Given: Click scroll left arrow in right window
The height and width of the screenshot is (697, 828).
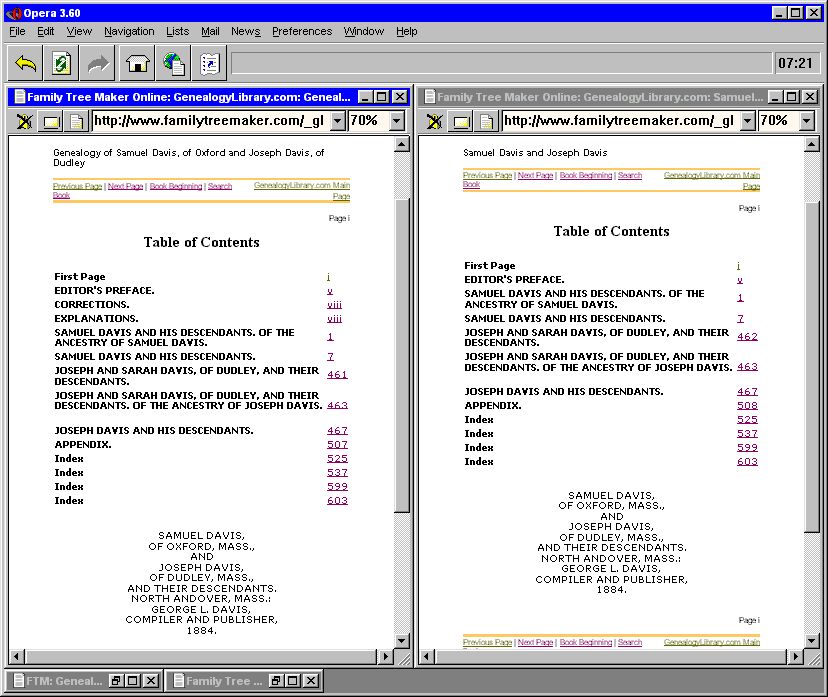Looking at the screenshot, I should click(x=427, y=656).
